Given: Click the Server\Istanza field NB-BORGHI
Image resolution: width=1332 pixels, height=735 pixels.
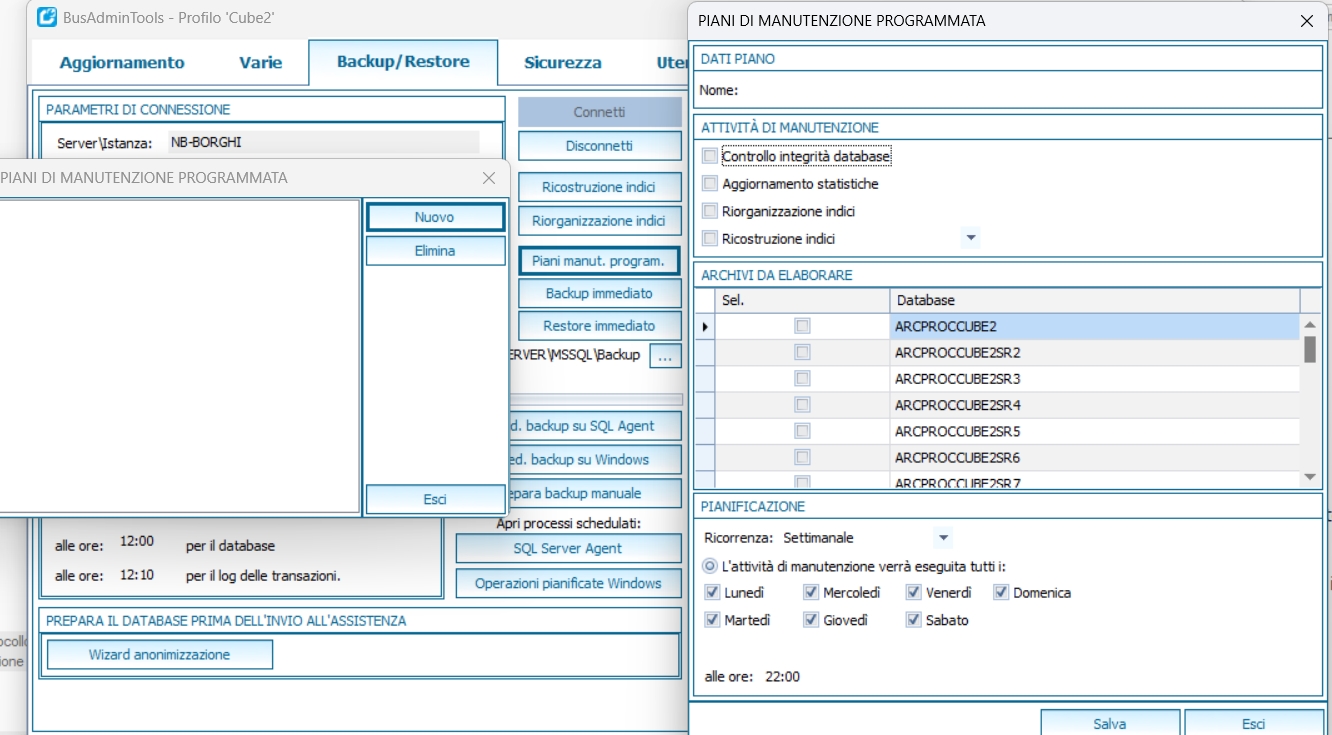Looking at the screenshot, I should pyautogui.click(x=323, y=143).
